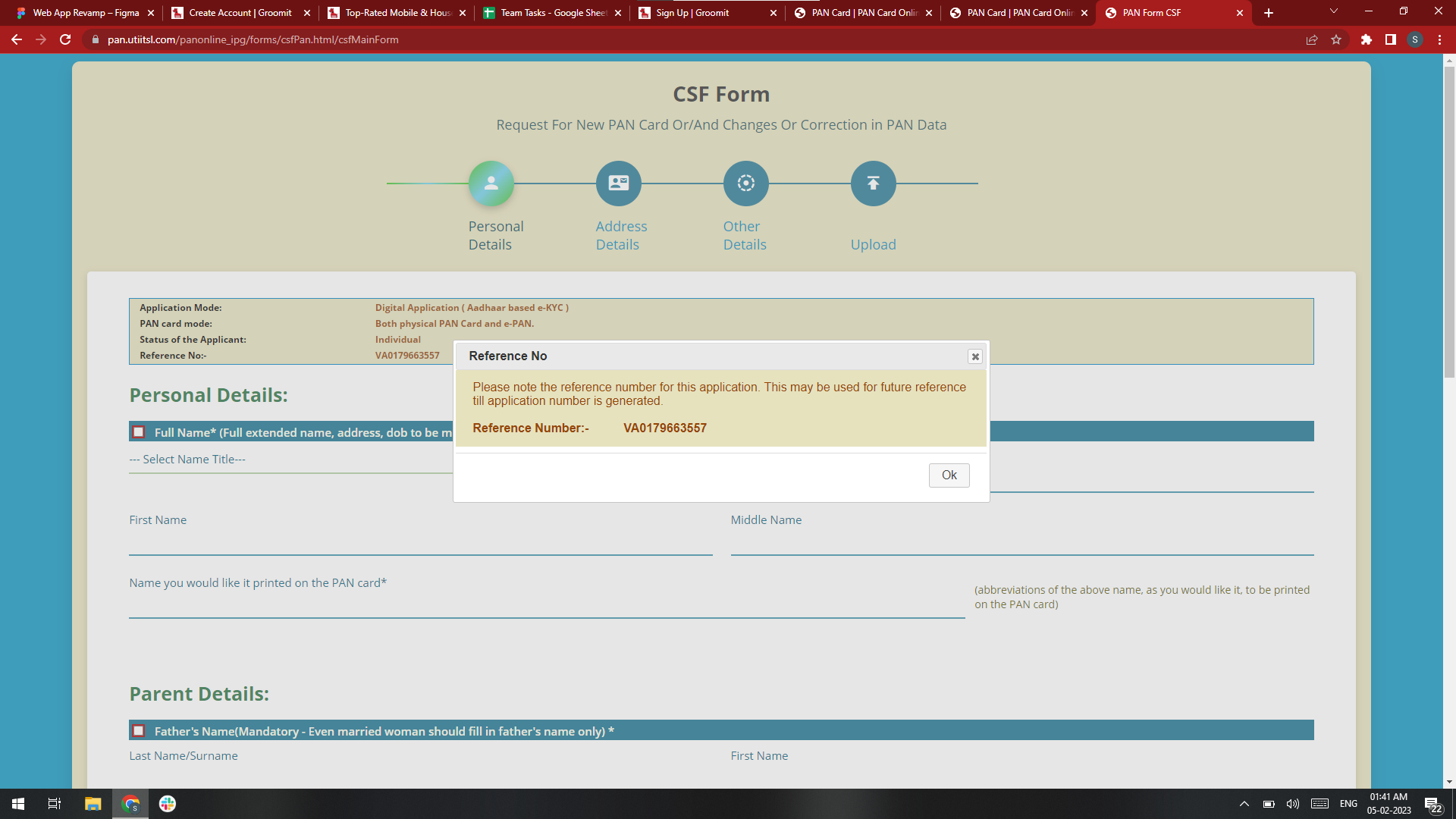1456x819 pixels.
Task: Open the browser Extensions puzzle icon
Action: (x=1366, y=39)
